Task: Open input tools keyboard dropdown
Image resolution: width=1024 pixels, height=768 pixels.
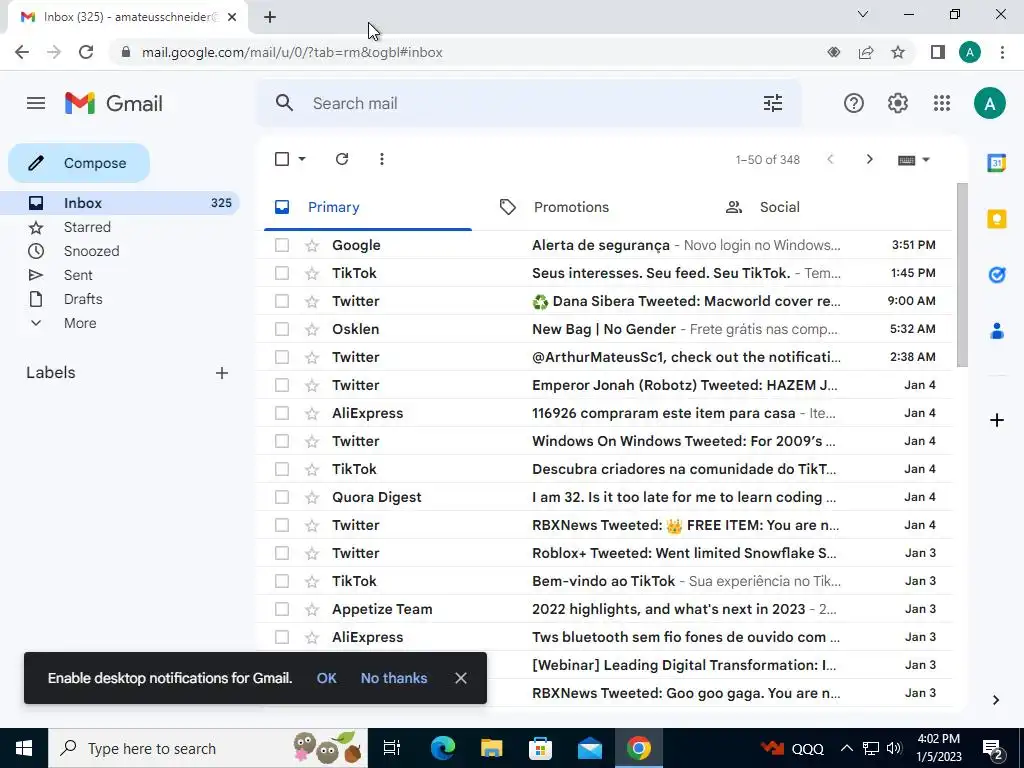Action: point(914,160)
